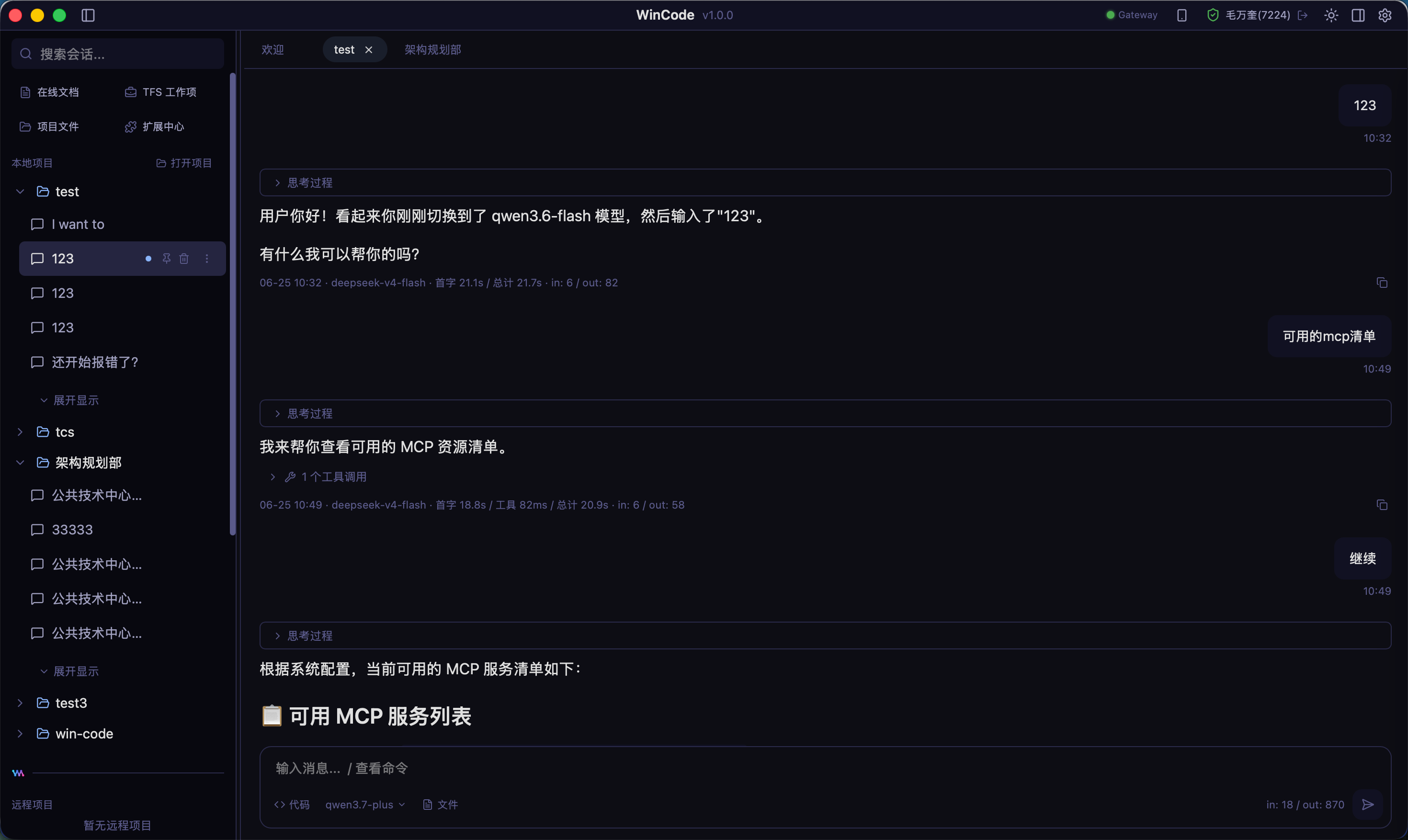The image size is (1408, 840).
Task: Click the WinCode logo at sidebar bottom
Action: pos(18,772)
